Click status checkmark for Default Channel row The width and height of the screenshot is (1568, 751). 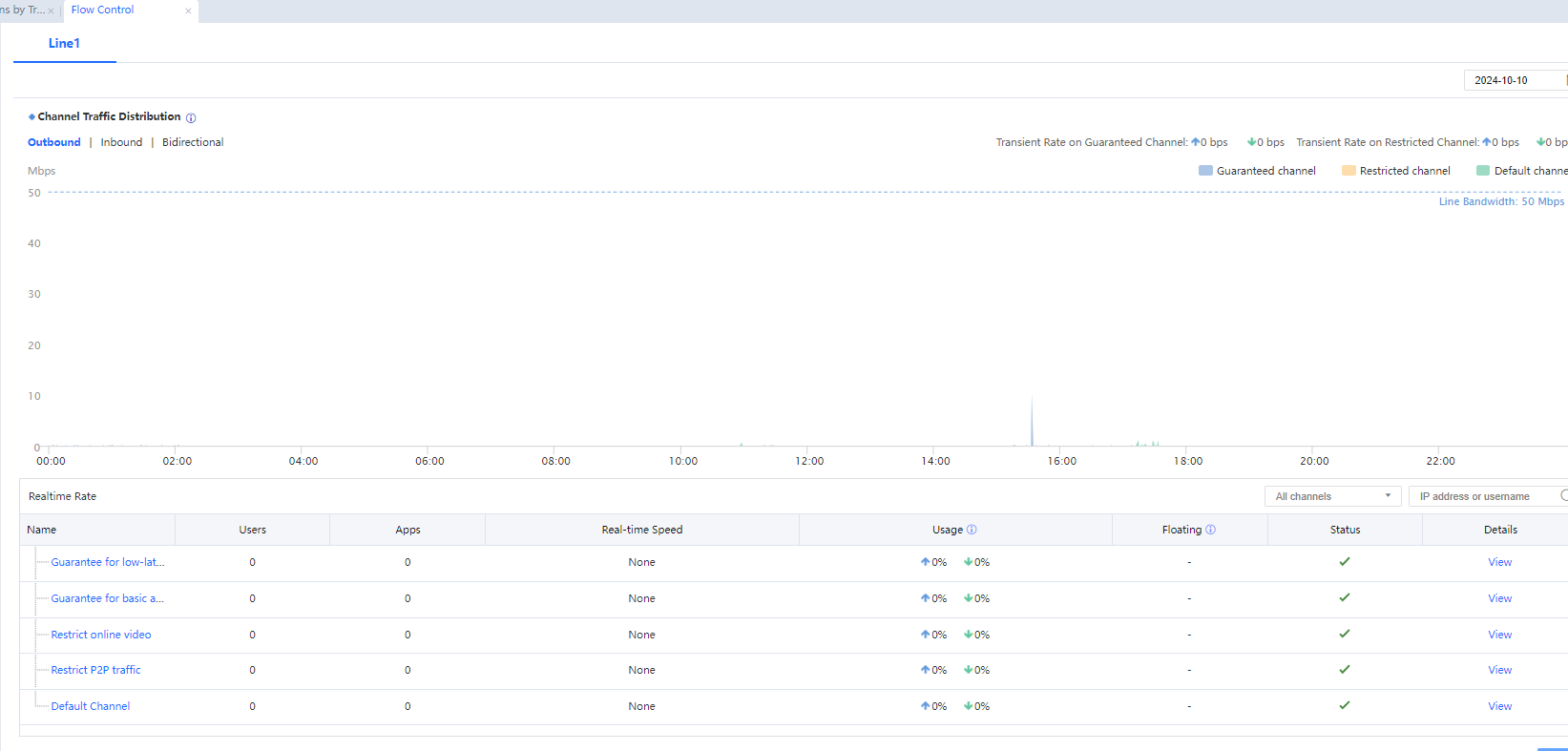(1344, 705)
